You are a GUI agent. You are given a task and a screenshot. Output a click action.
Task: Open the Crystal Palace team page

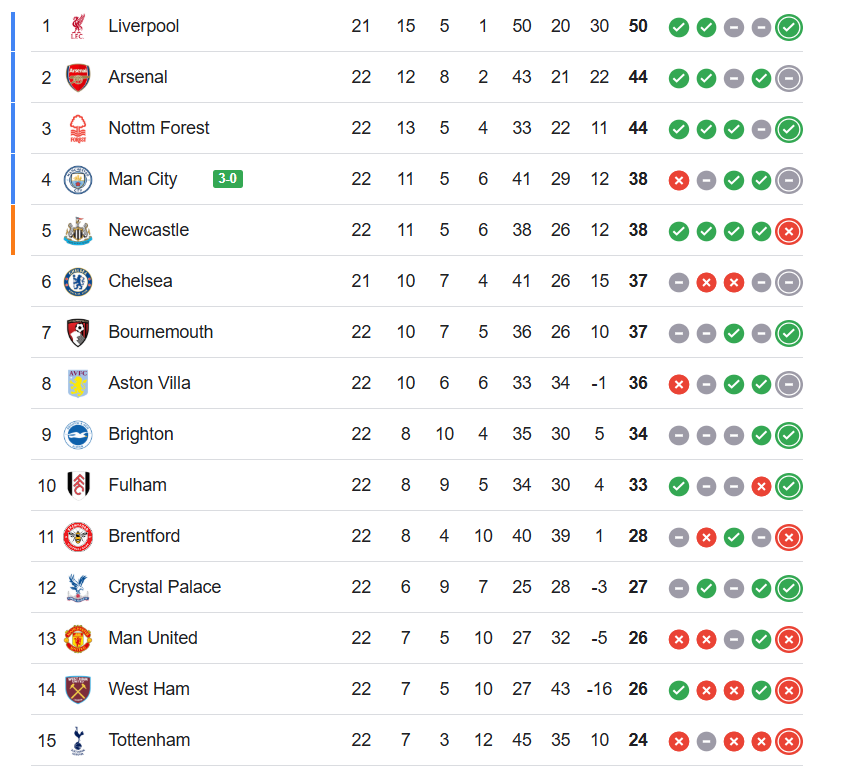click(x=164, y=587)
